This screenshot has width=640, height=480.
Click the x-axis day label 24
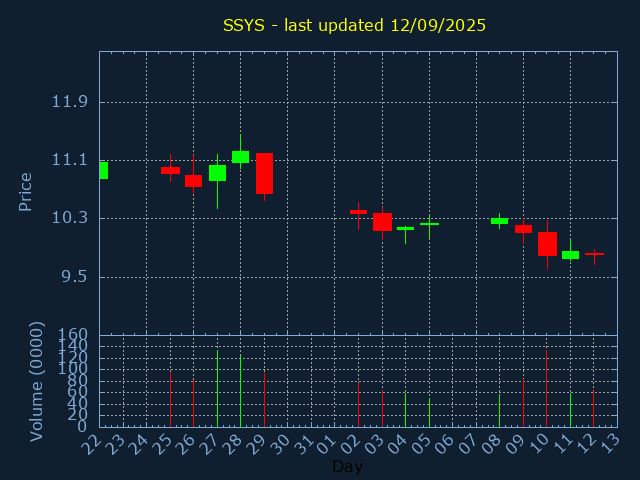tap(139, 445)
